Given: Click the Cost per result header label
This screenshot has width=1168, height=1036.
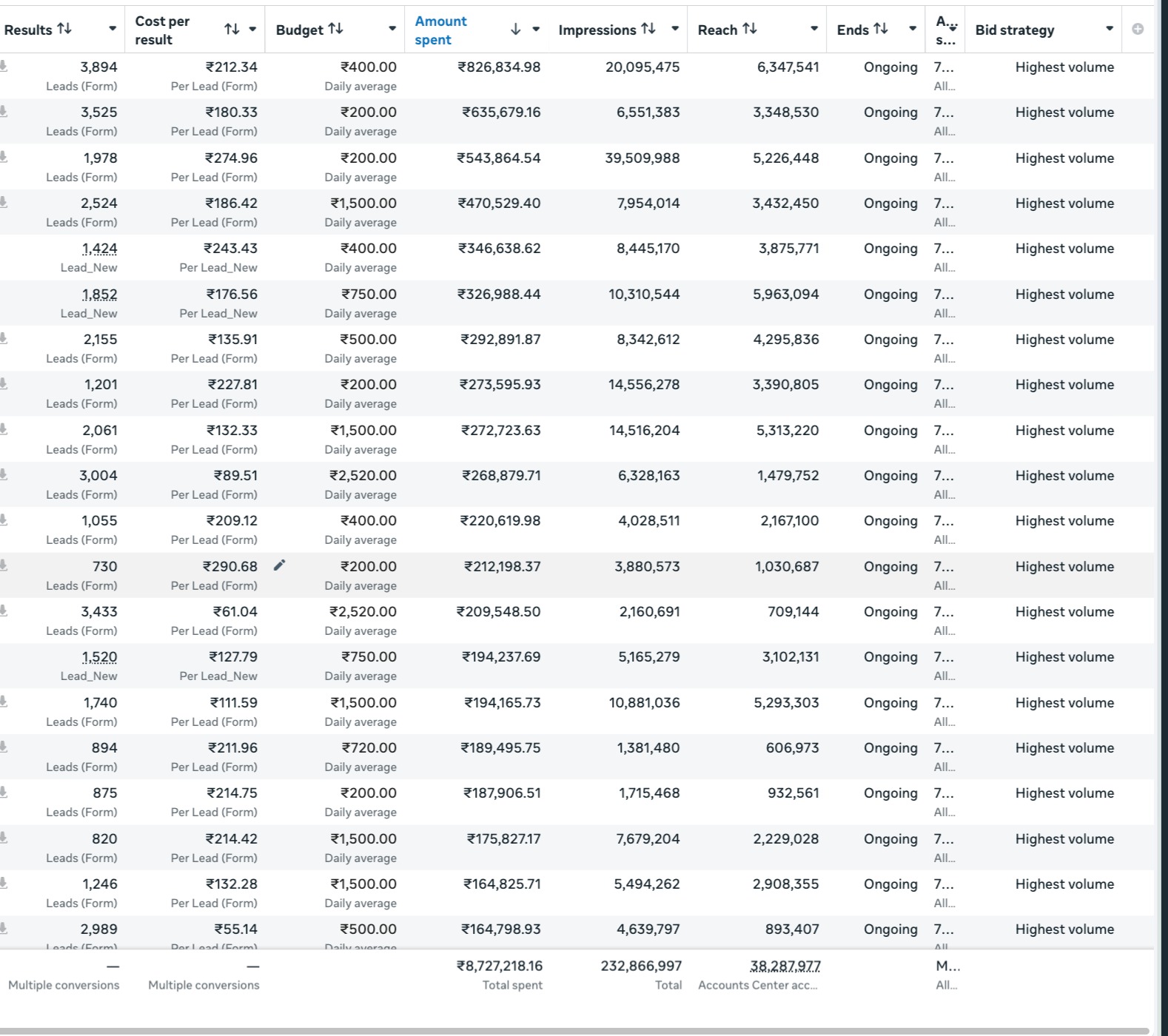Looking at the screenshot, I should click(x=162, y=30).
